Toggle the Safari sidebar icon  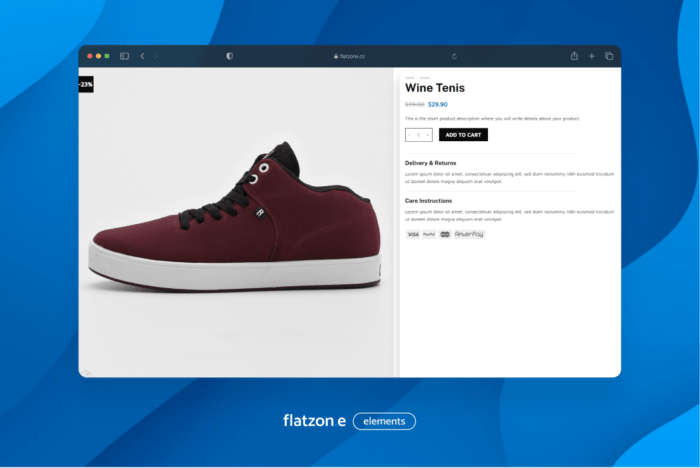click(125, 56)
